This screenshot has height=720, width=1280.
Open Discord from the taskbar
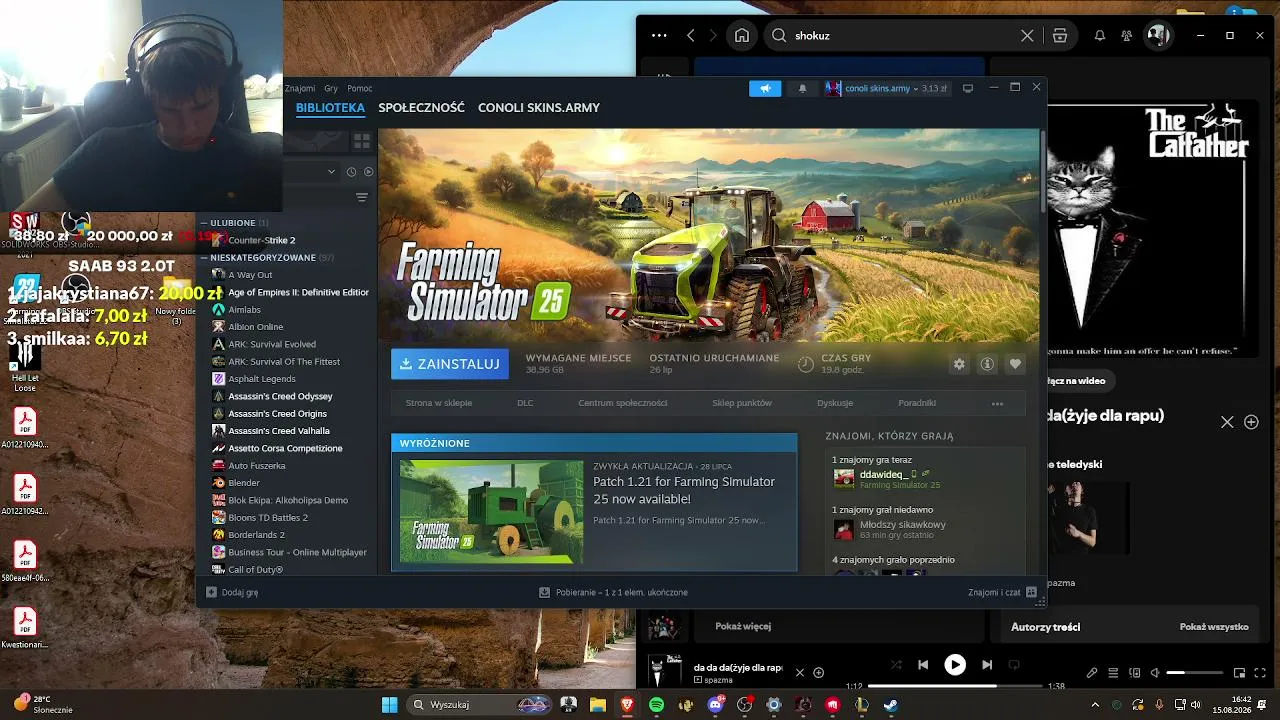coord(715,705)
